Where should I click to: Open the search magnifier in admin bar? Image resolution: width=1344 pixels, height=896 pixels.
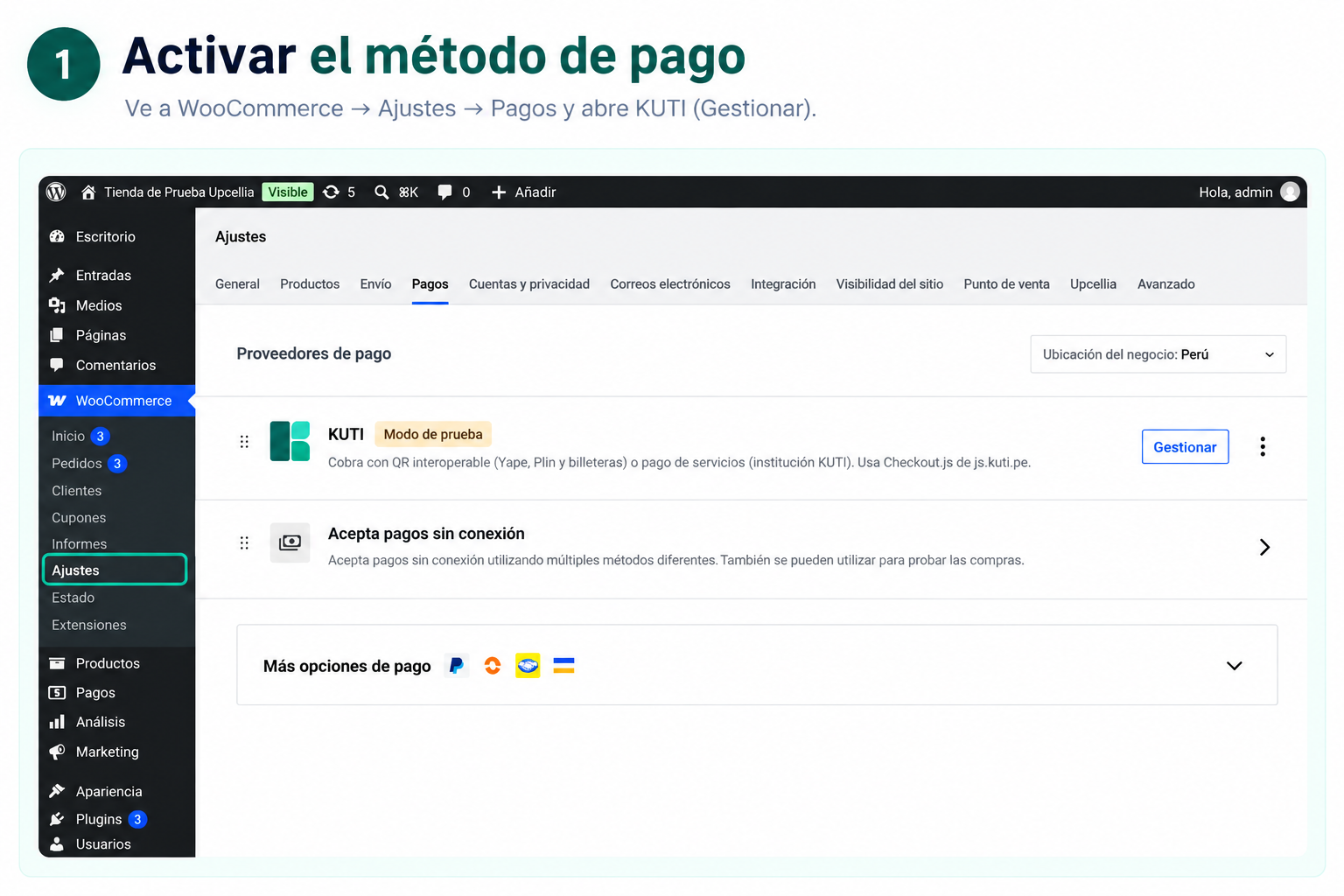(381, 192)
